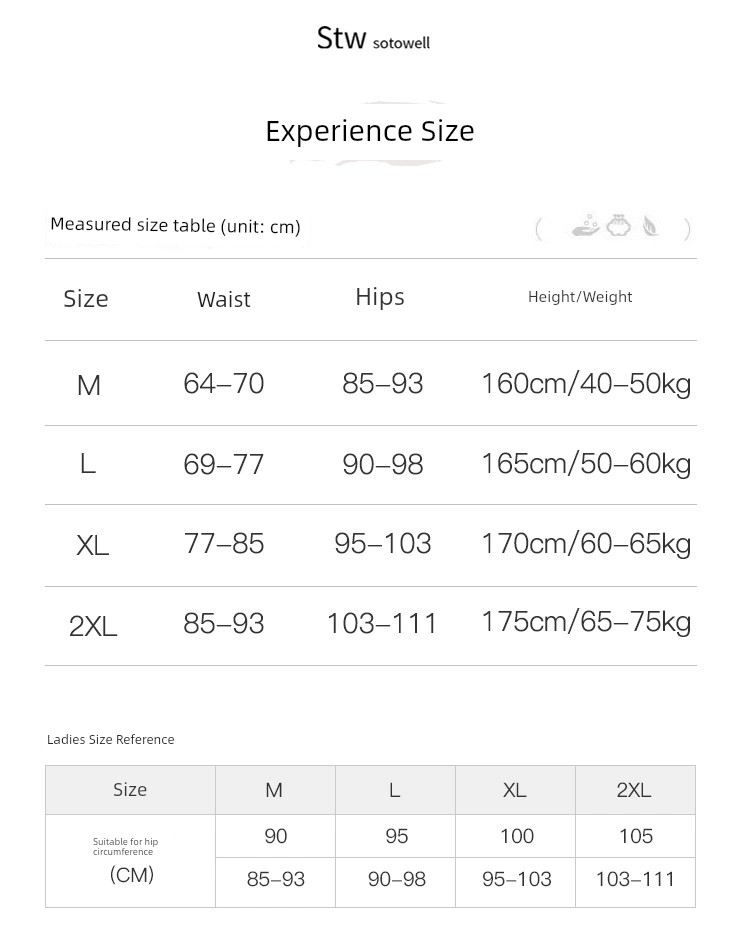Click the L size waist value 69–77

coord(224,465)
